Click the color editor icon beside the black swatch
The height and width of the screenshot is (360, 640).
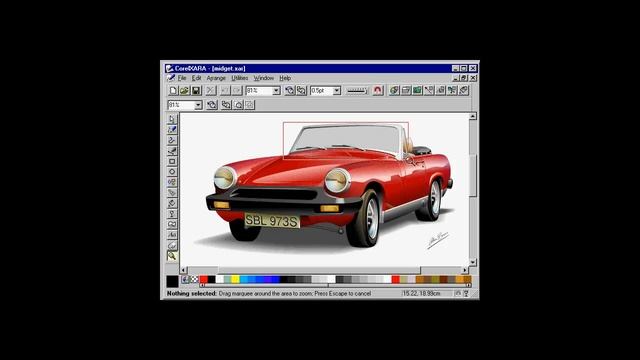pos(185,280)
